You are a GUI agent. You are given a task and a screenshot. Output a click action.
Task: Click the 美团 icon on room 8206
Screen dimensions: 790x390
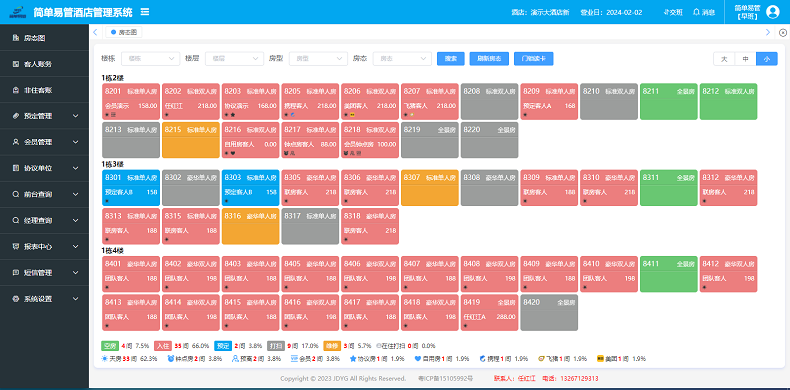point(352,115)
